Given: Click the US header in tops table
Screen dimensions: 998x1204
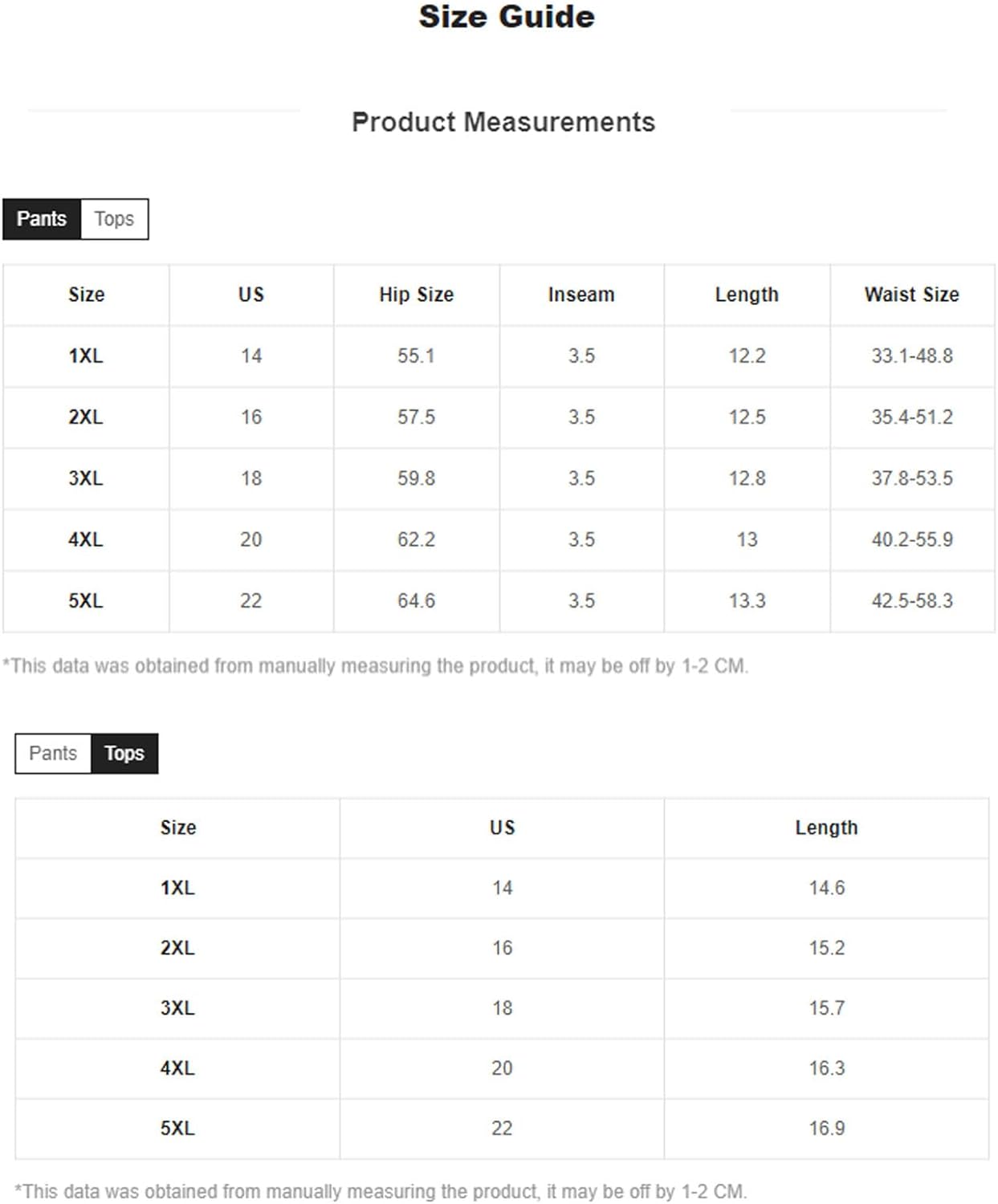Looking at the screenshot, I should point(502,828).
